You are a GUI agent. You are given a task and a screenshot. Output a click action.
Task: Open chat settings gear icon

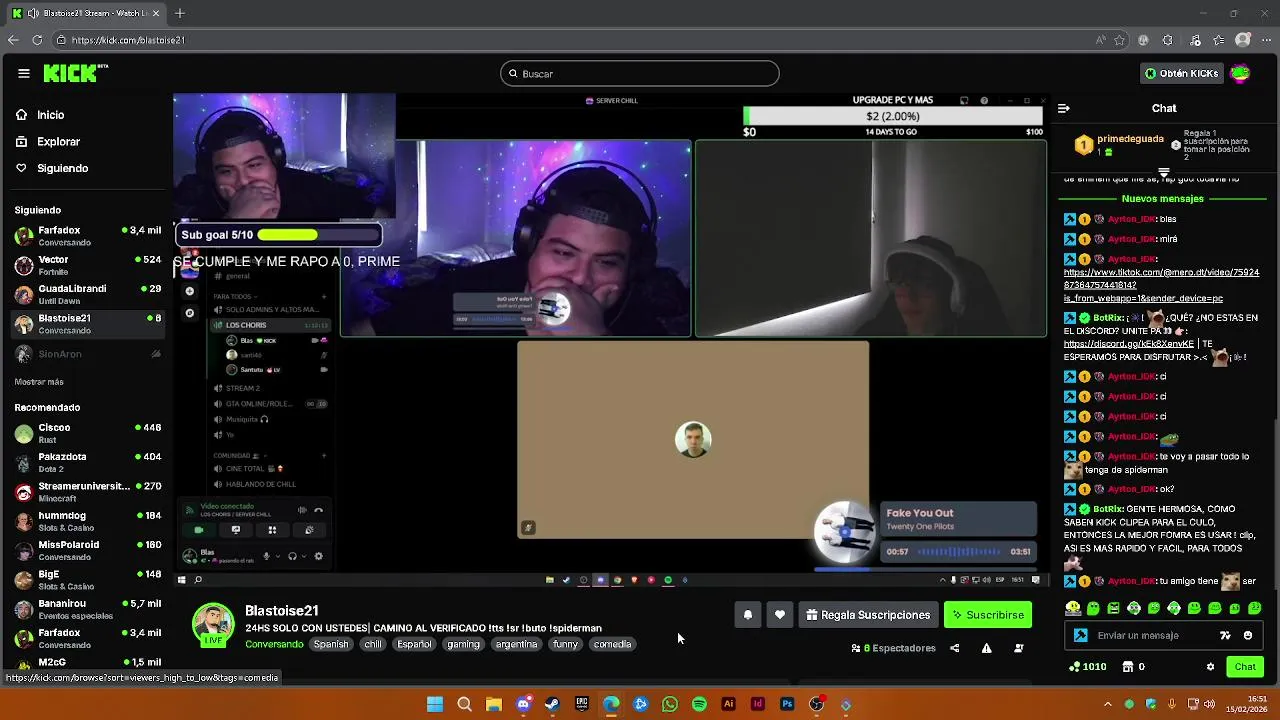coord(1210,667)
